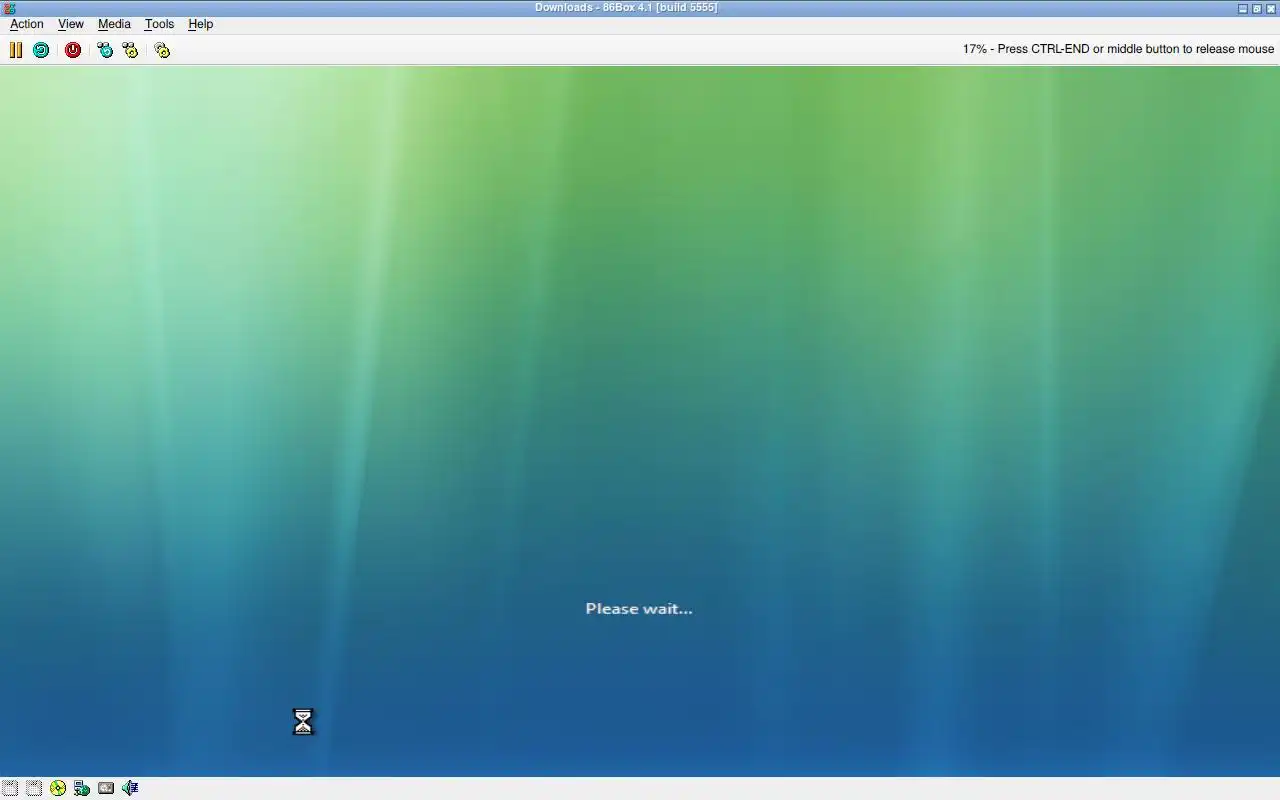Maximize the 86Box window
This screenshot has height=800, width=1280.
[x=1257, y=8]
